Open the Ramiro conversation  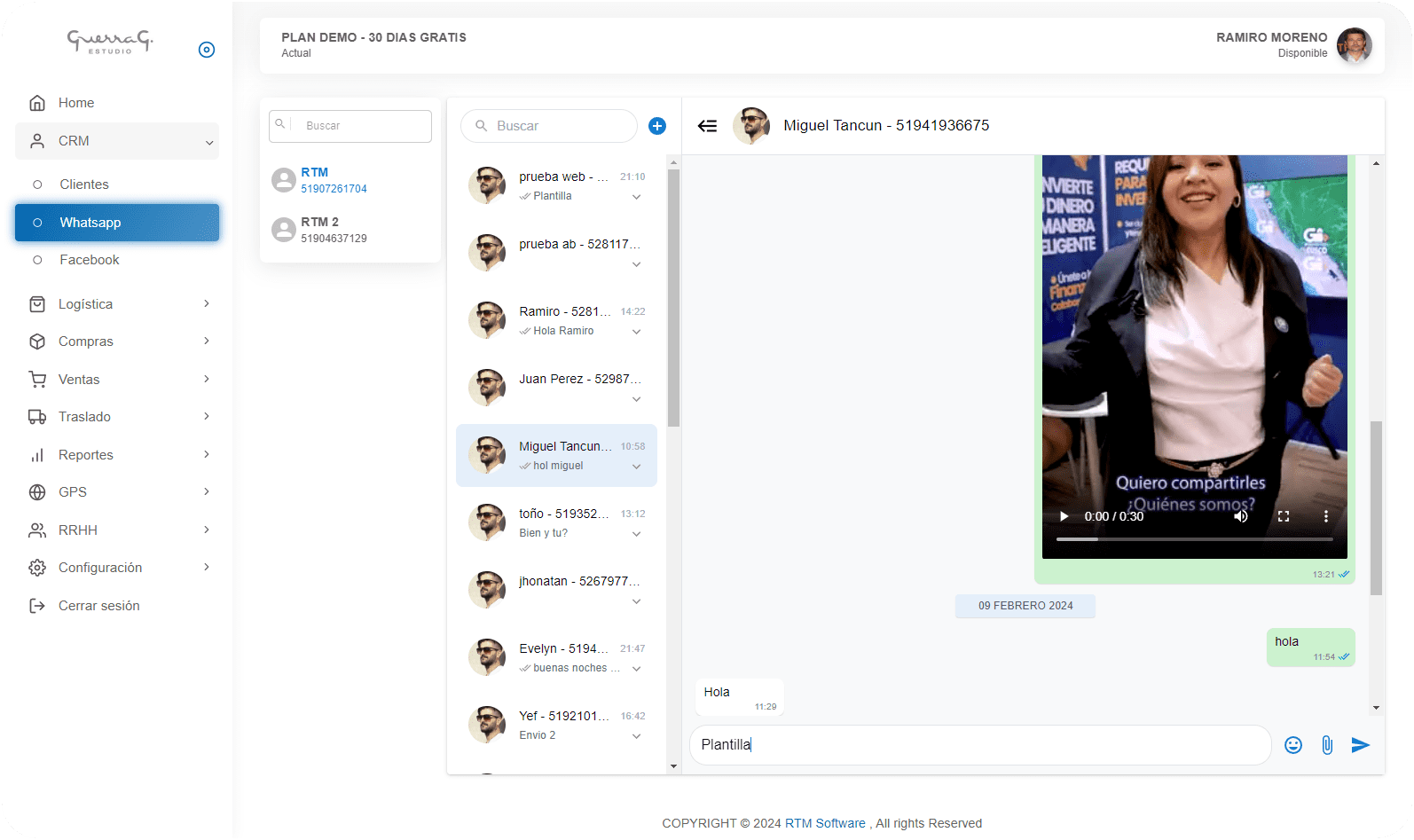coord(556,320)
